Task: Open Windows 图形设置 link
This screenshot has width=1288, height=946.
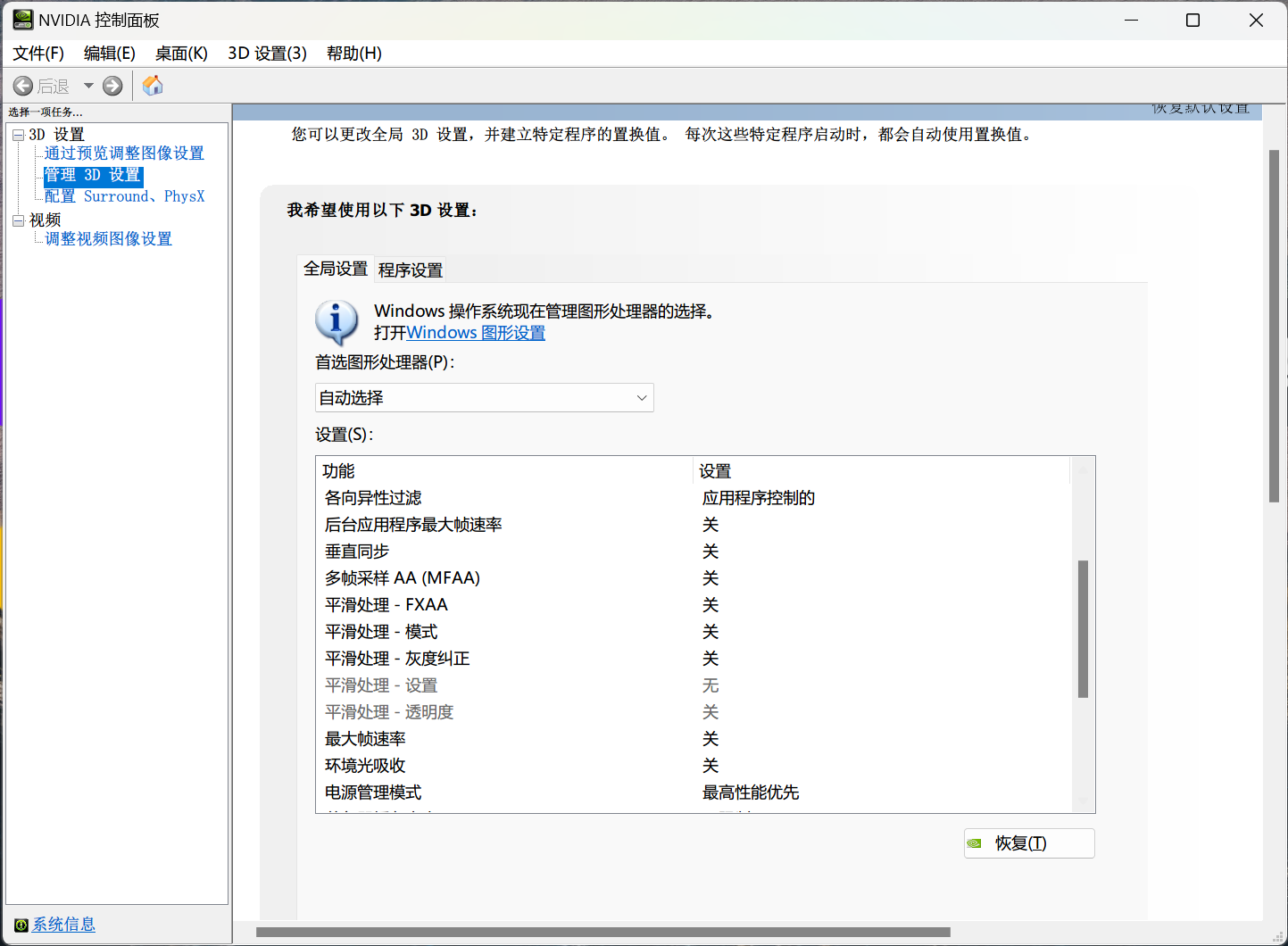Action: pyautogui.click(x=476, y=333)
